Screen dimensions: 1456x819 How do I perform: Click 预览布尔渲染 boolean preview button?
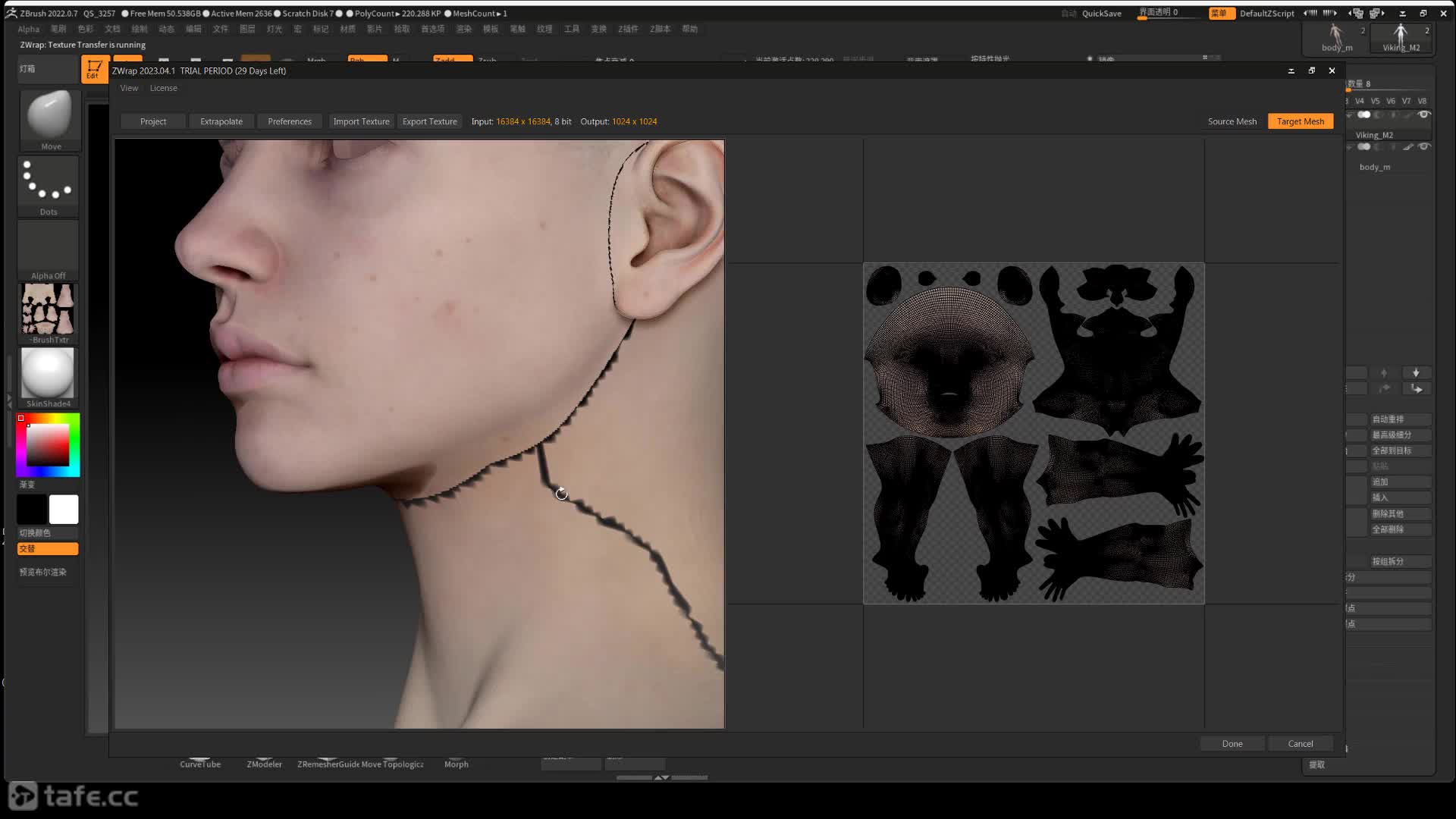coord(48,572)
